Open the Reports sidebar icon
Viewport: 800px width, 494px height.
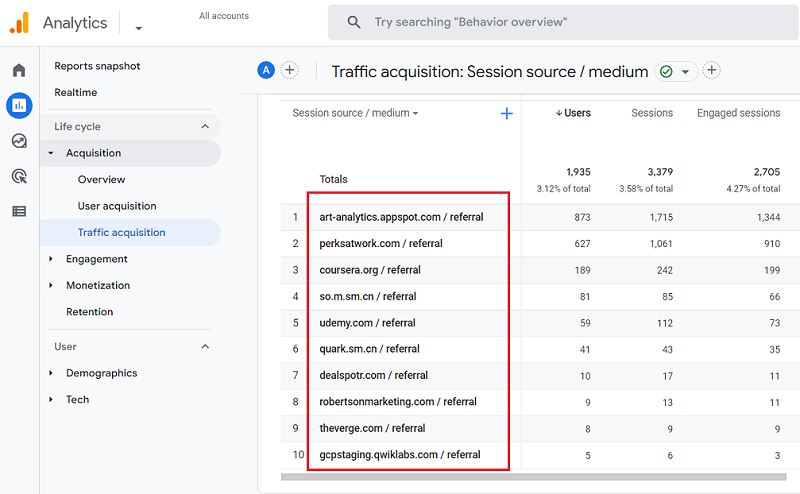[19, 106]
